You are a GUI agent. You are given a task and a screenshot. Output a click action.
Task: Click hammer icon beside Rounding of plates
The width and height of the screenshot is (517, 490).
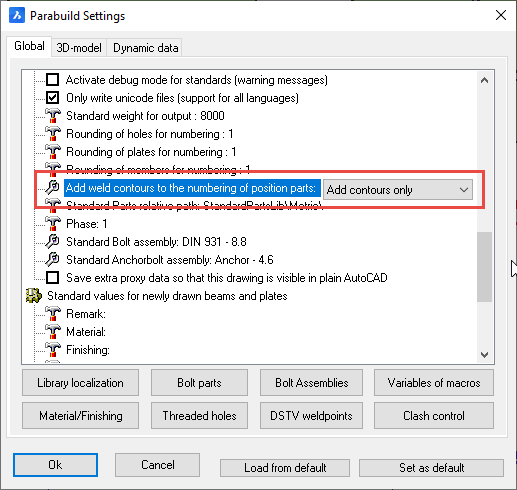(x=53, y=152)
